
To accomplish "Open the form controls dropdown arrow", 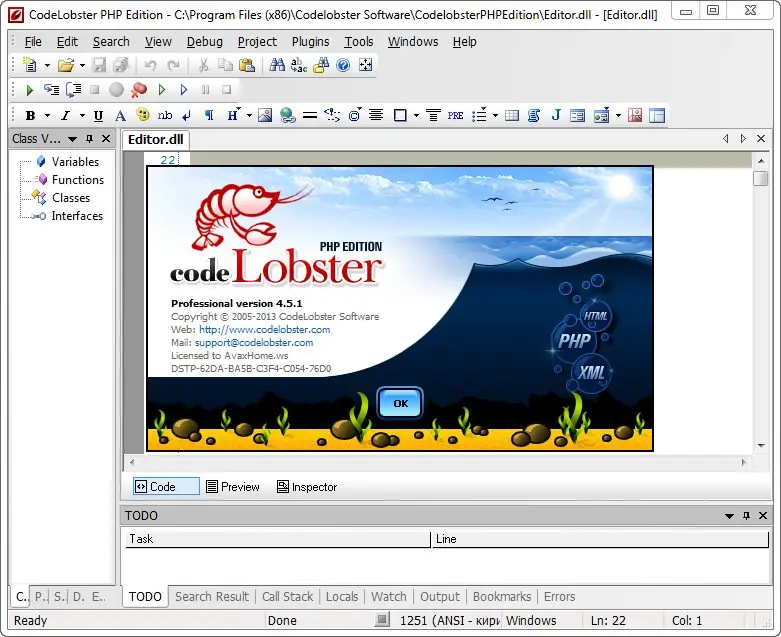I will pyautogui.click(x=618, y=116).
